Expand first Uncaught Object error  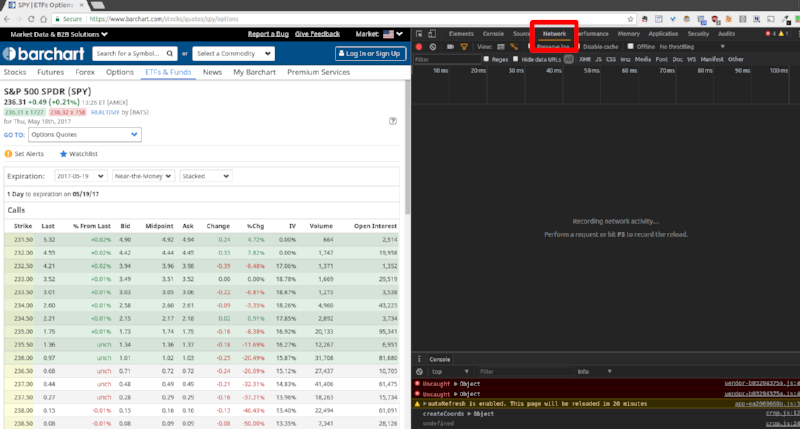tap(456, 384)
